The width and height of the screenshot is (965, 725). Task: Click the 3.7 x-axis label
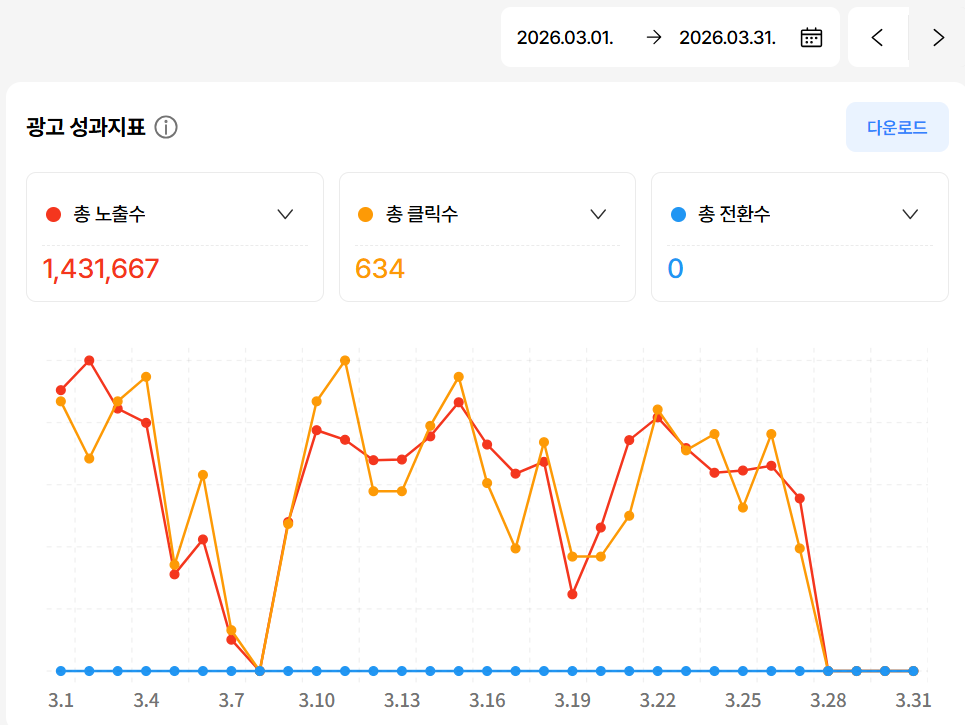coord(231,700)
